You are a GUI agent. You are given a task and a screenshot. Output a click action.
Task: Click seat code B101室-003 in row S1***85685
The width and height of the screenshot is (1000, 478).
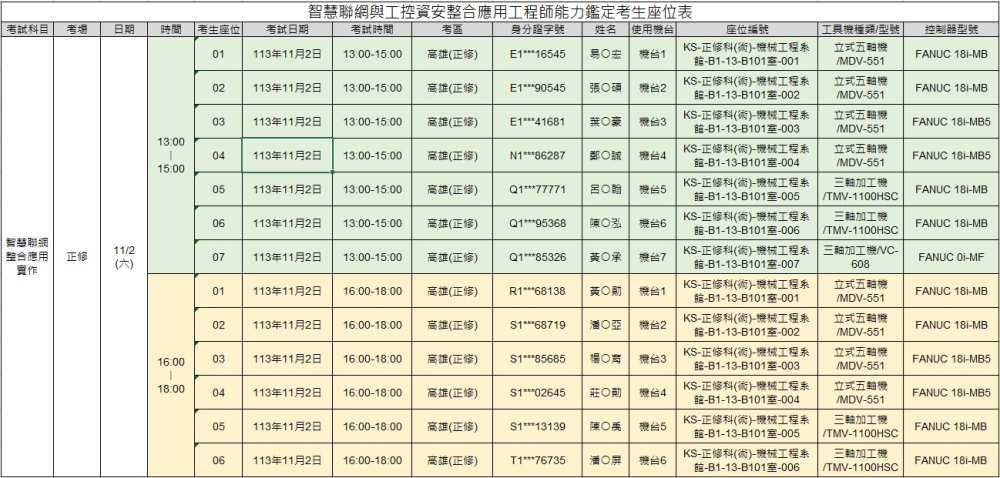click(747, 358)
